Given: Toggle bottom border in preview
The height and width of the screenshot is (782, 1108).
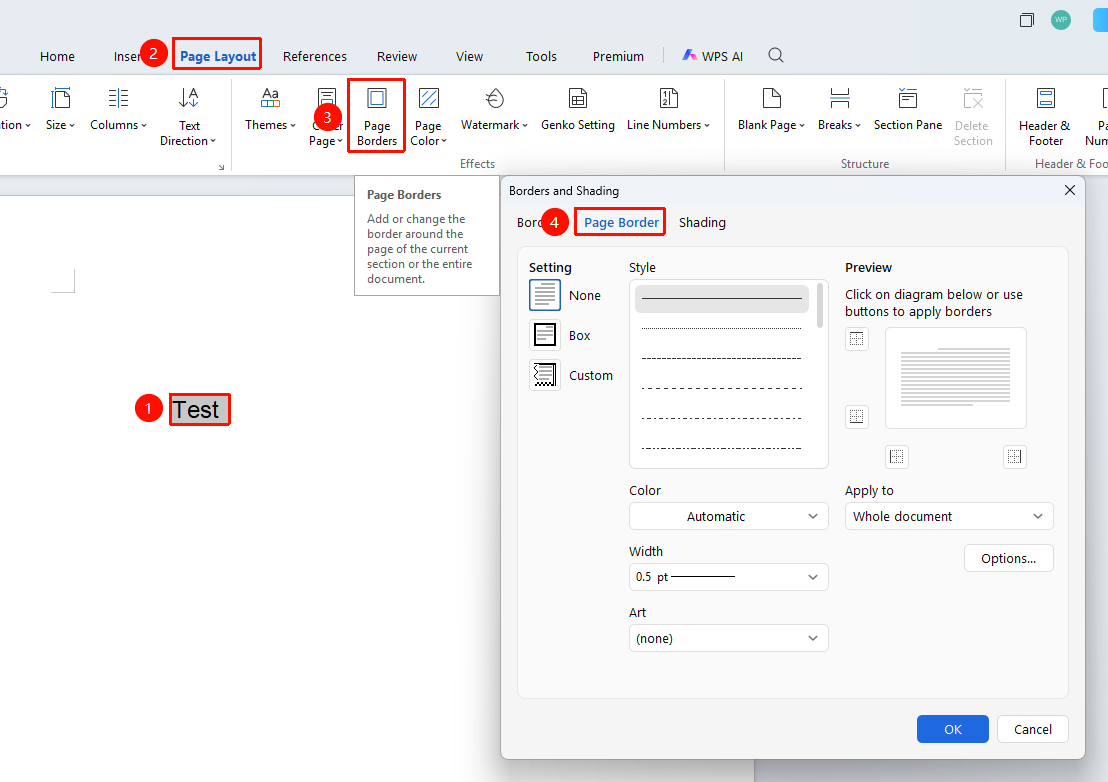Looking at the screenshot, I should 856,416.
